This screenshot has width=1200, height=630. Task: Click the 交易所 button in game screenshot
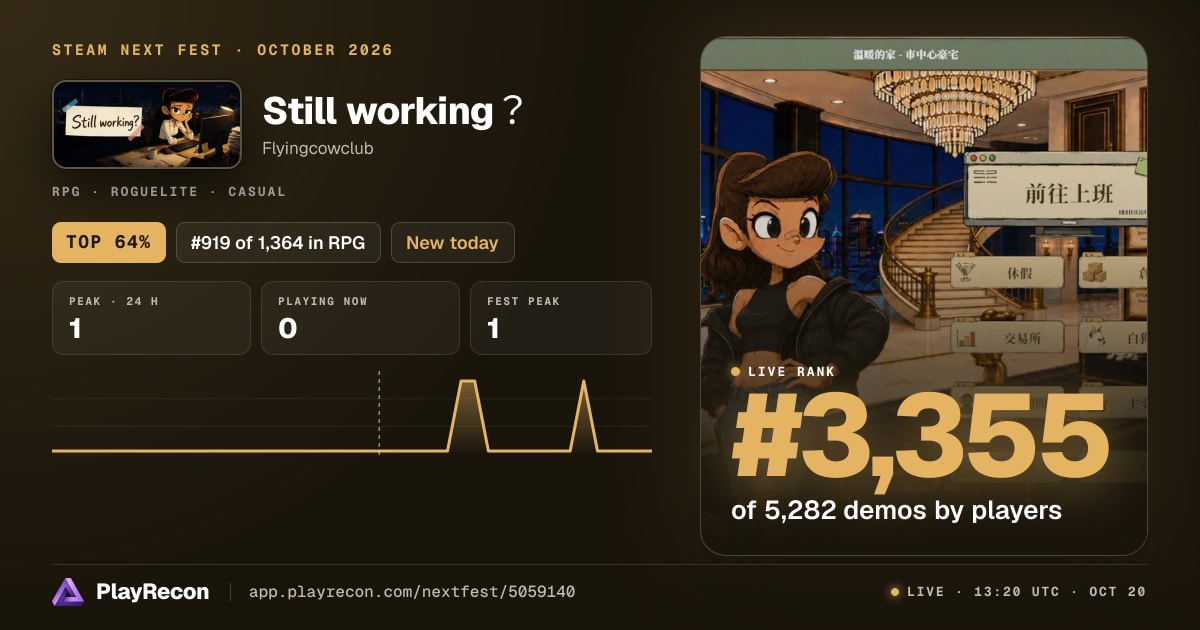point(1007,338)
